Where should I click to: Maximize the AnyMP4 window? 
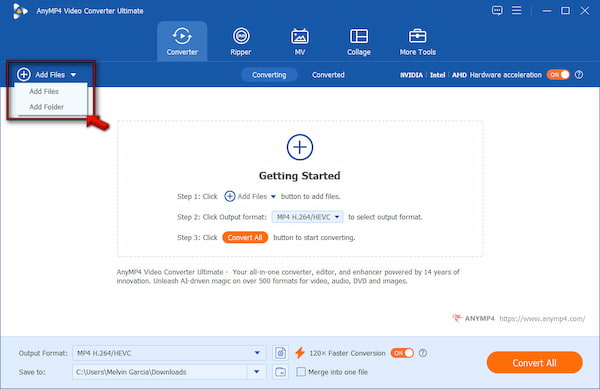pos(565,11)
